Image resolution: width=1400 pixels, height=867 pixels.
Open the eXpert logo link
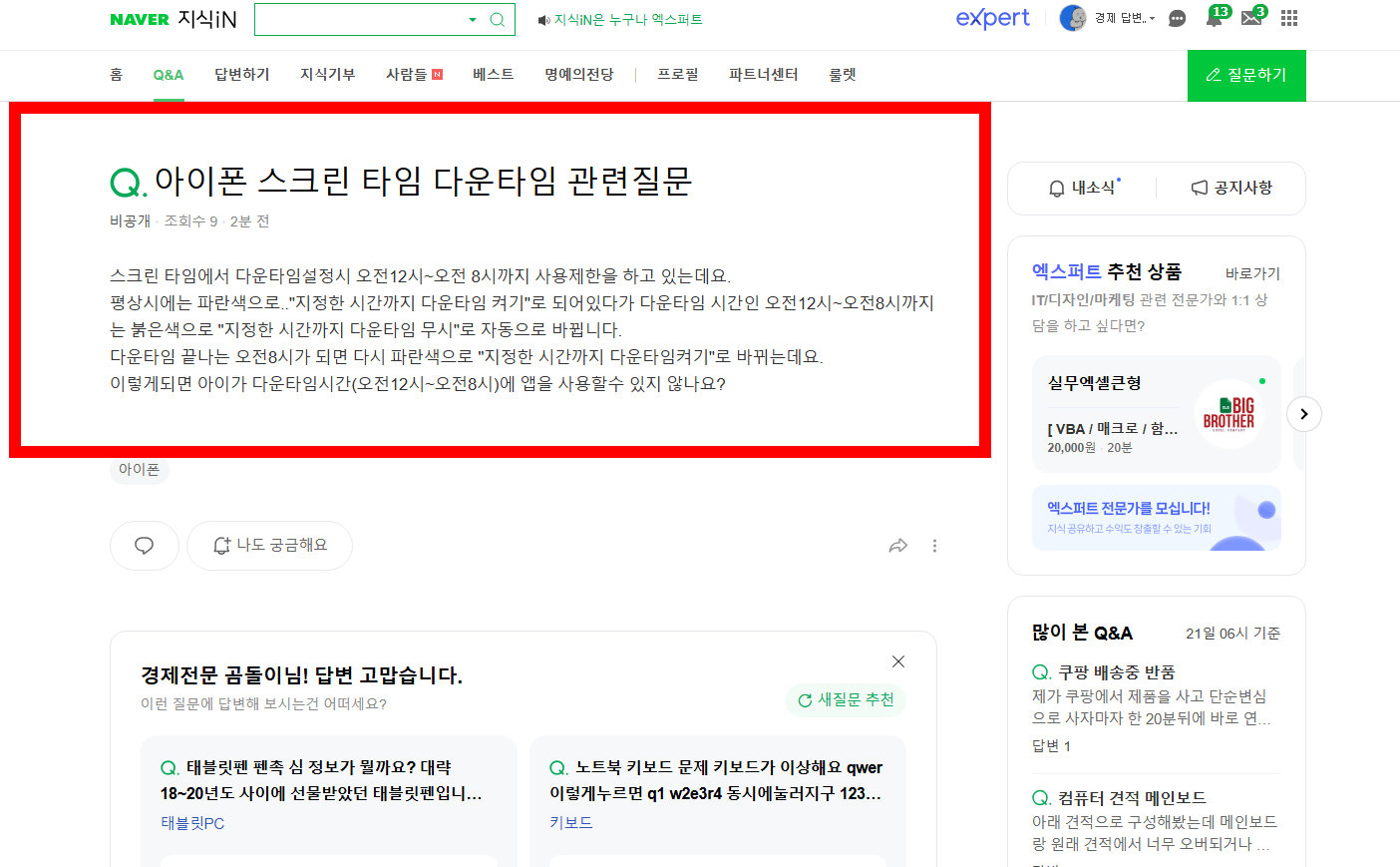[992, 18]
